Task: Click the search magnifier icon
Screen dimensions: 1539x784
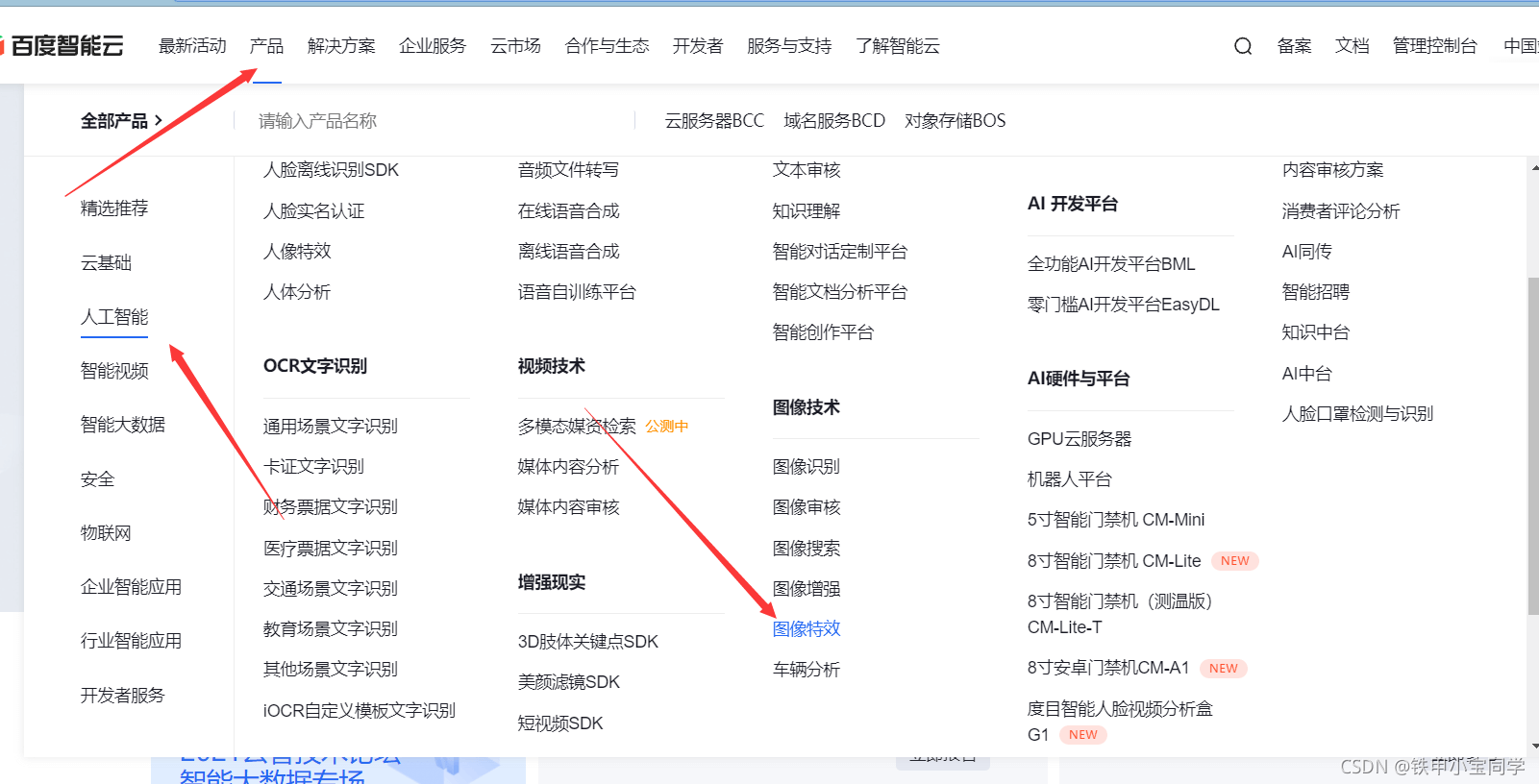Action: tap(1242, 46)
